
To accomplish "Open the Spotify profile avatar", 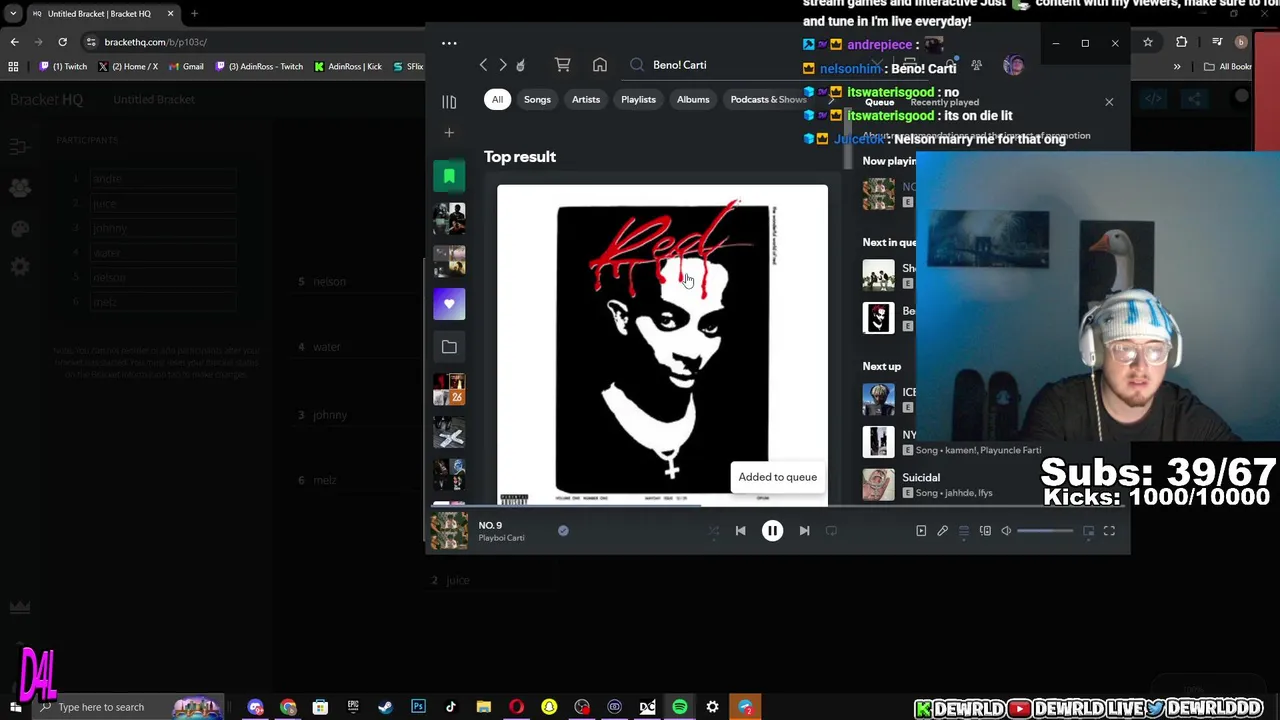I will (1013, 65).
